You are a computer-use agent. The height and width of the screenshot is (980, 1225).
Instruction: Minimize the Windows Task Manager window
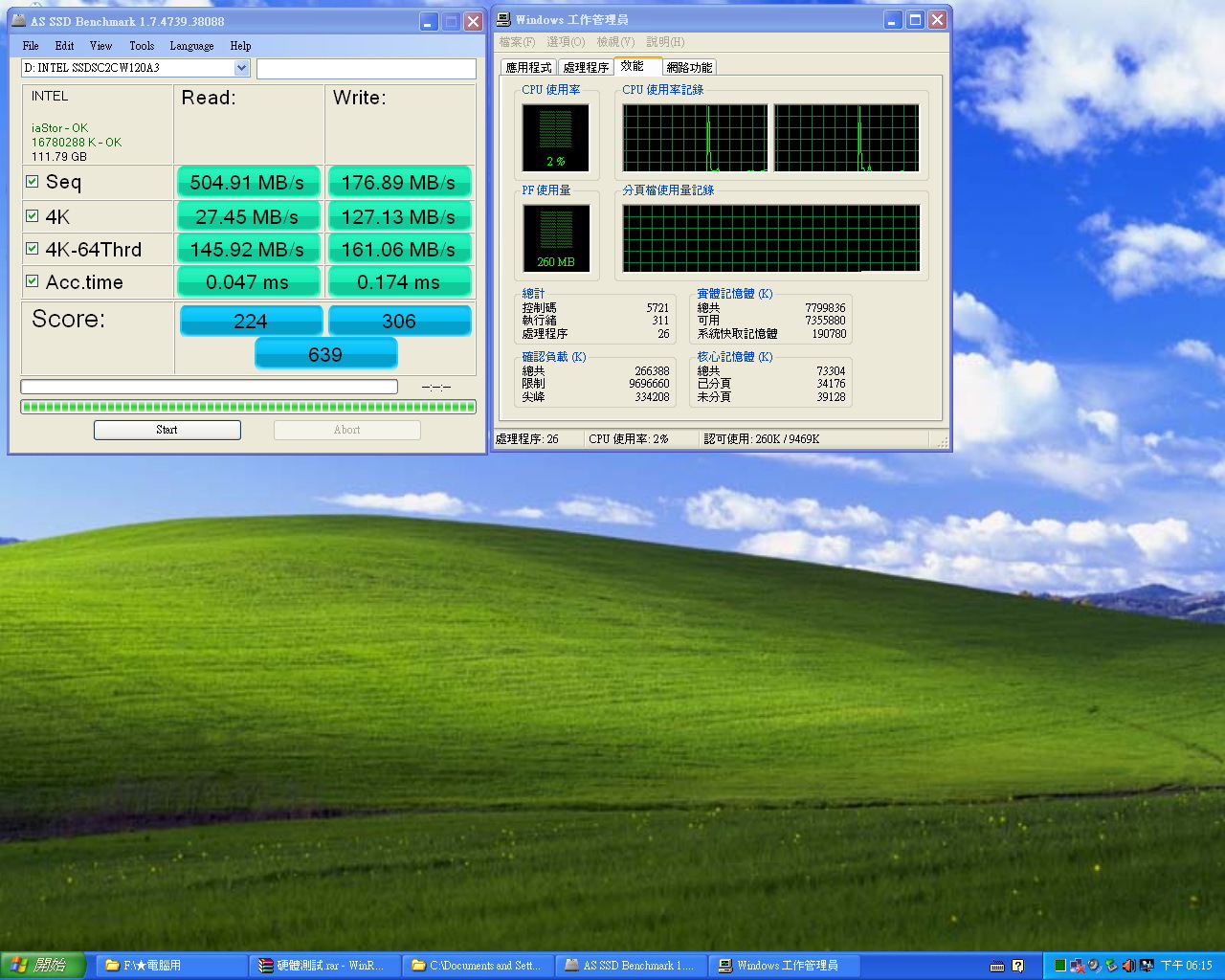pos(893,19)
